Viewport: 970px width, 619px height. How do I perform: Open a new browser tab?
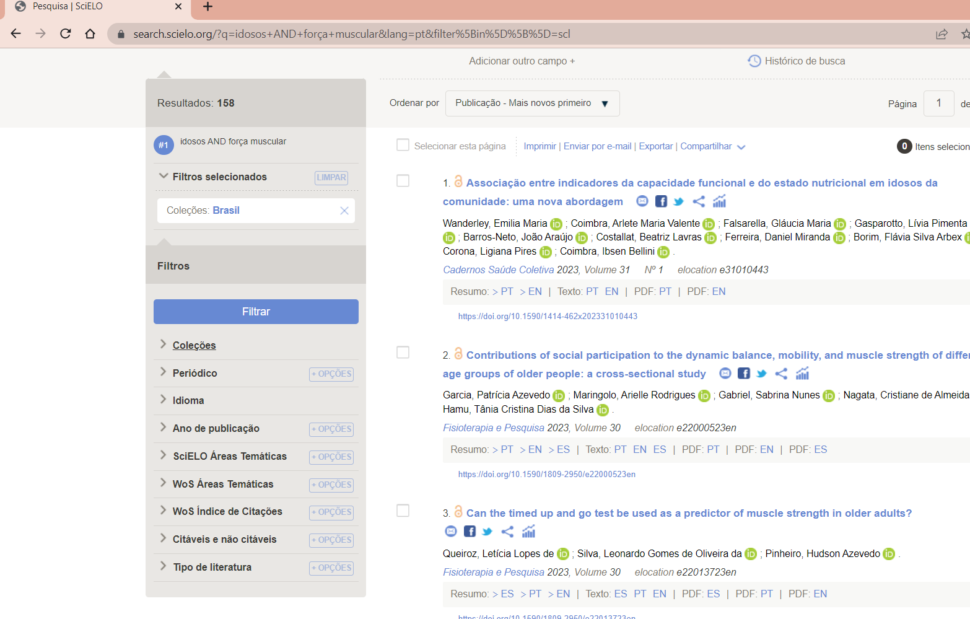point(208,7)
